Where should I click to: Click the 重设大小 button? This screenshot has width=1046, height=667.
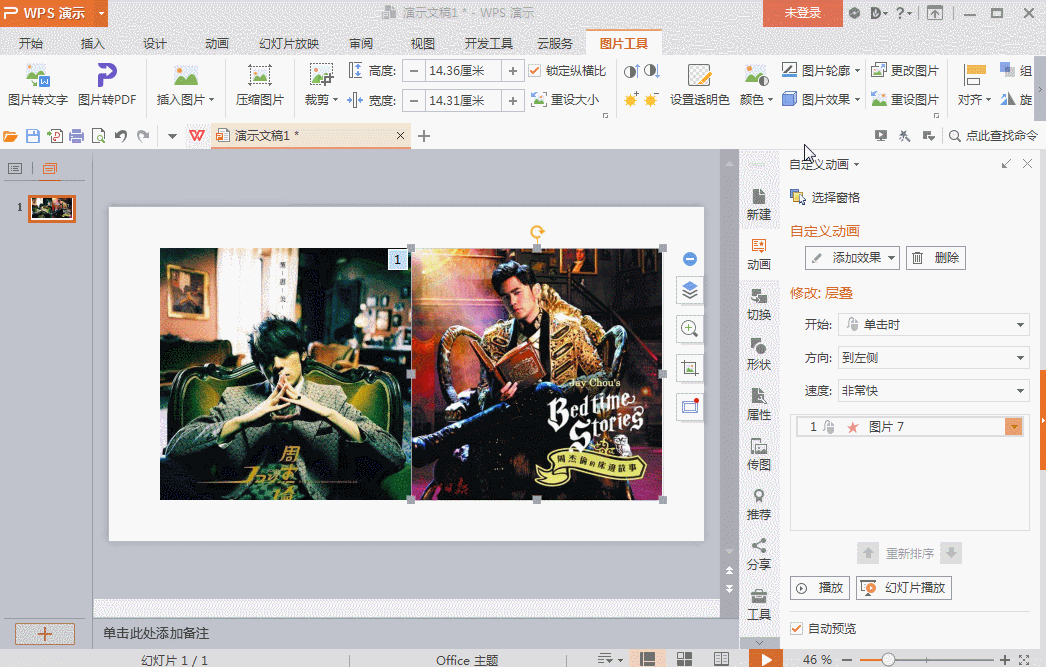tap(565, 100)
